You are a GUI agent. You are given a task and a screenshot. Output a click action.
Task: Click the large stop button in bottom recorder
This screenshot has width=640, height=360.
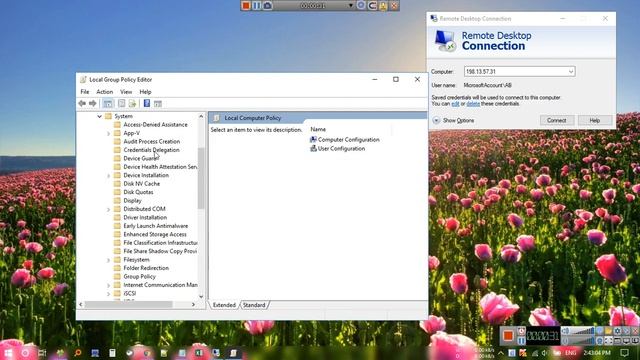508,336
